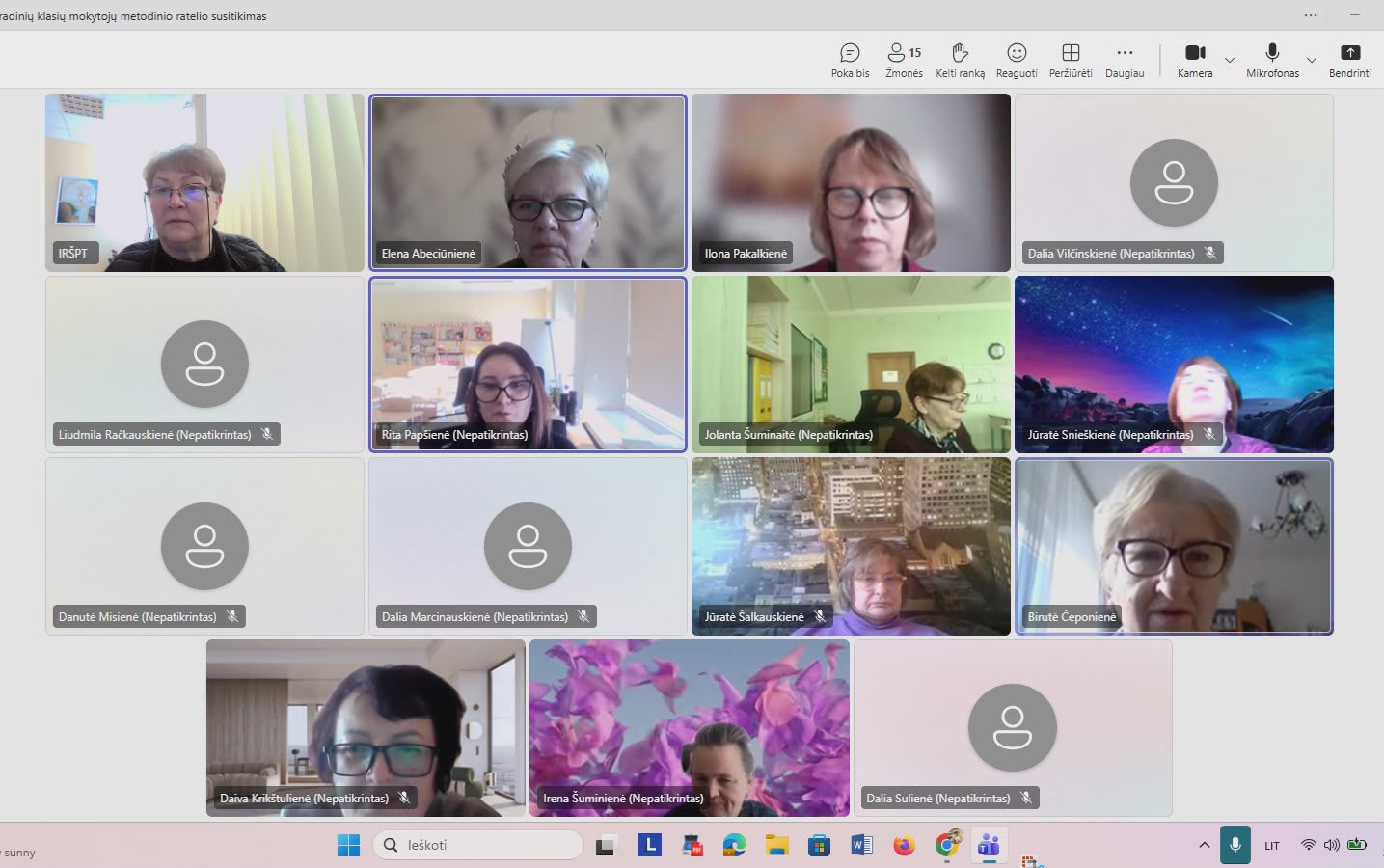Open the Windows Start menu
1384x868 pixels.
[348, 846]
